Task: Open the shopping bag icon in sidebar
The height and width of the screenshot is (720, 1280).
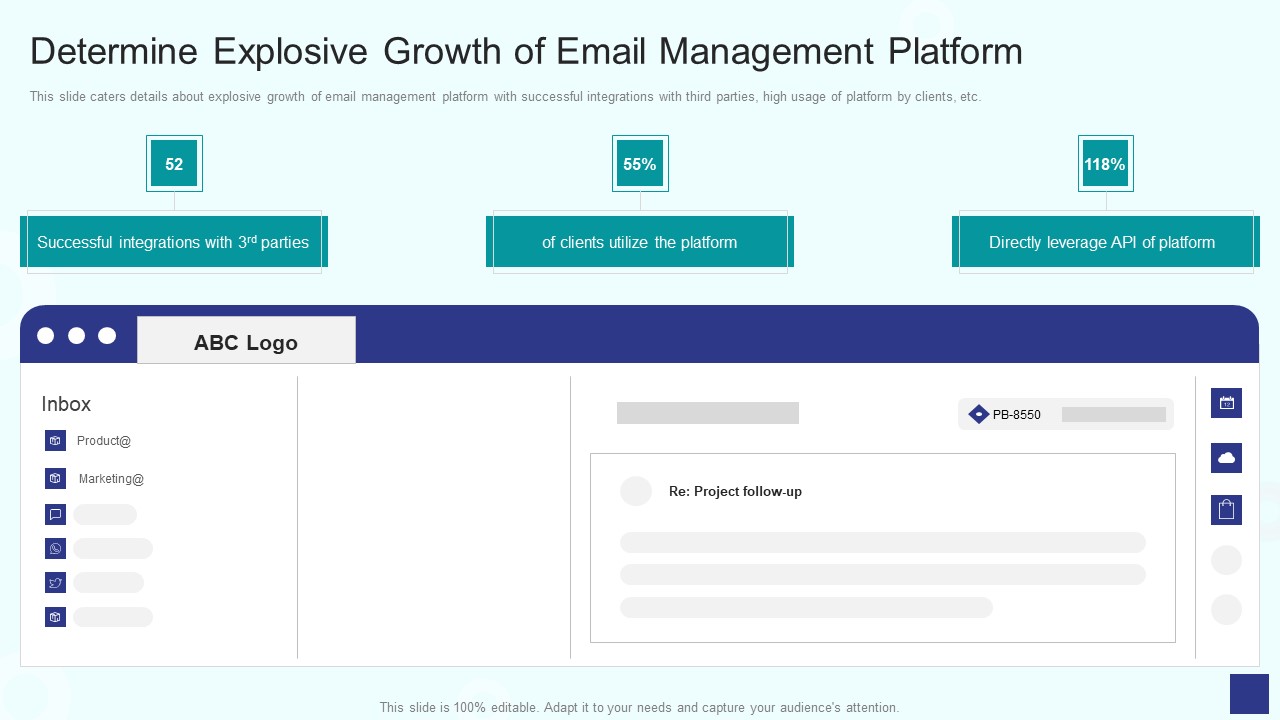Action: pos(1226,510)
